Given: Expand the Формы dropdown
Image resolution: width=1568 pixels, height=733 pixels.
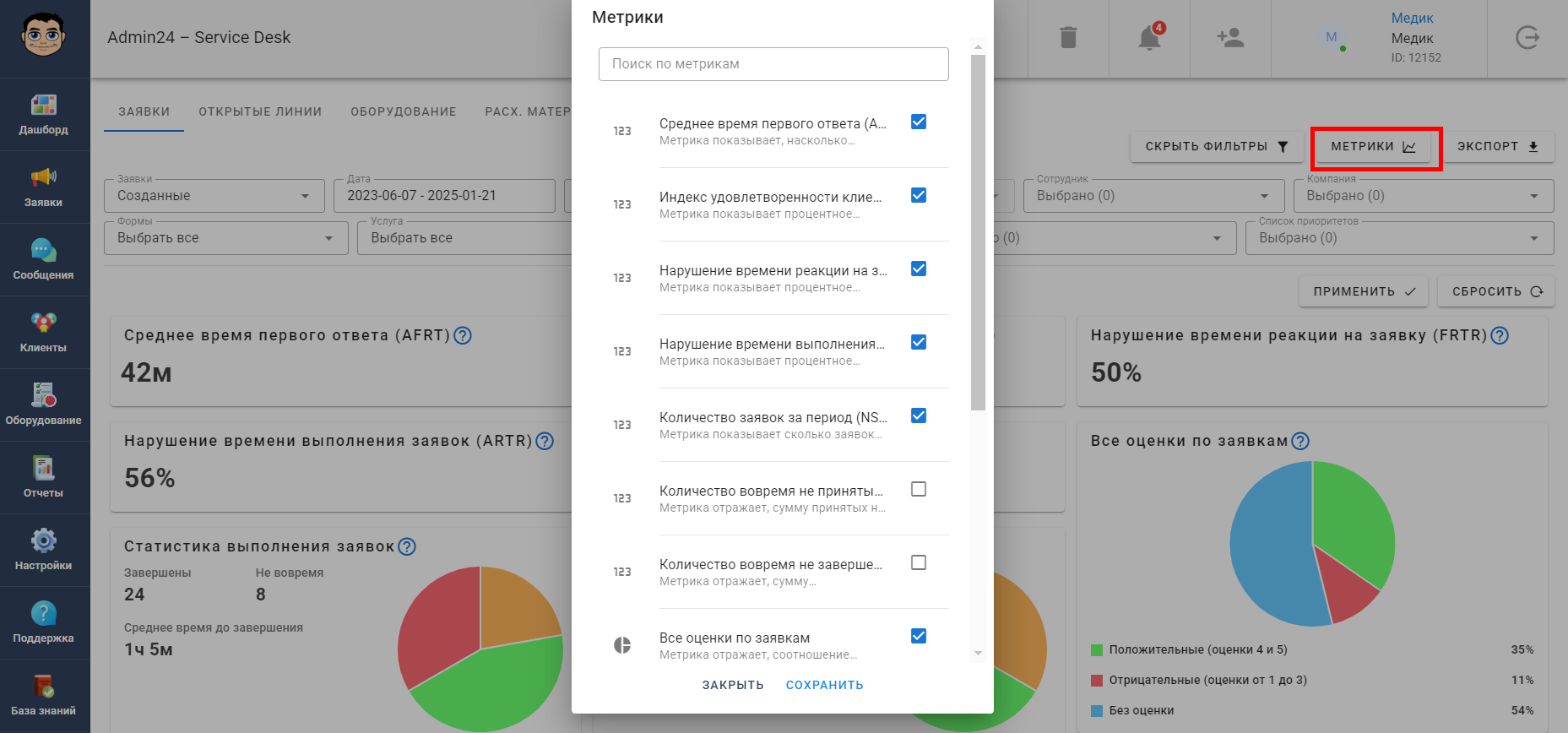Looking at the screenshot, I should pyautogui.click(x=226, y=238).
